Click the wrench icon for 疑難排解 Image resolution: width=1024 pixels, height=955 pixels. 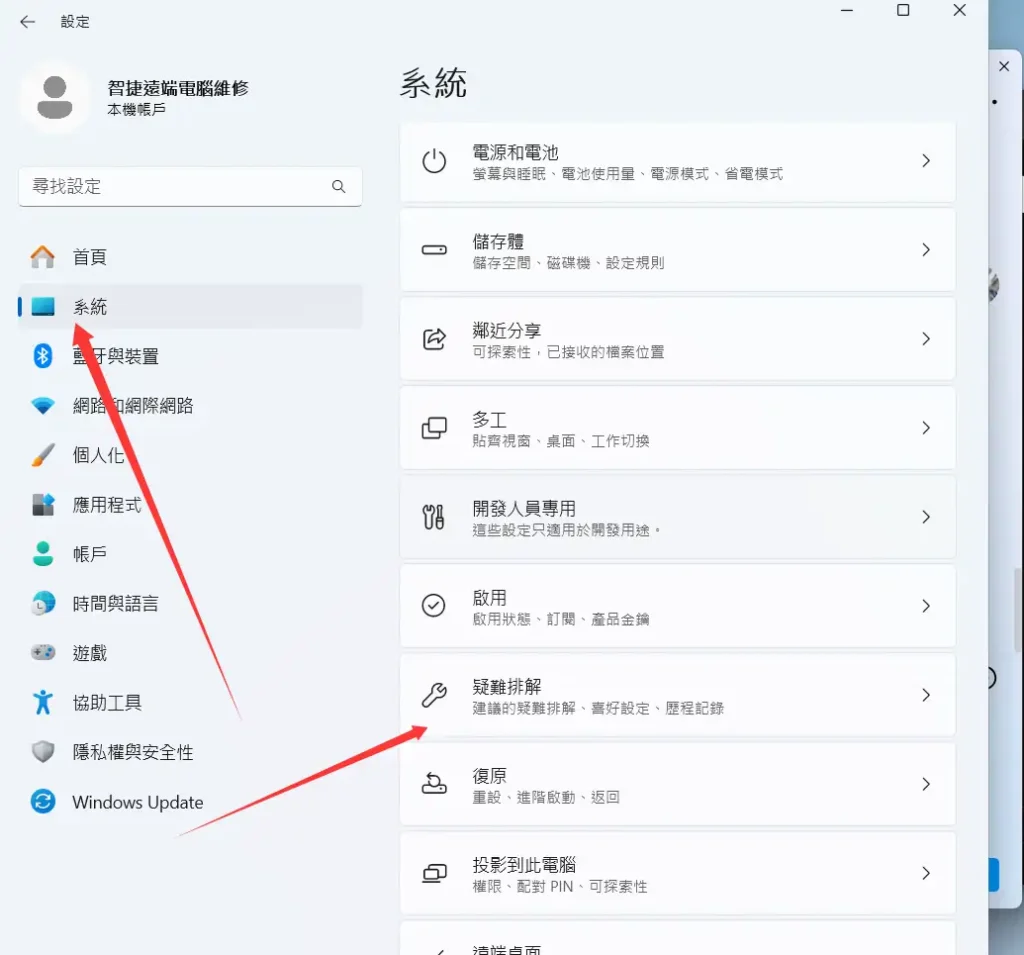[434, 695]
